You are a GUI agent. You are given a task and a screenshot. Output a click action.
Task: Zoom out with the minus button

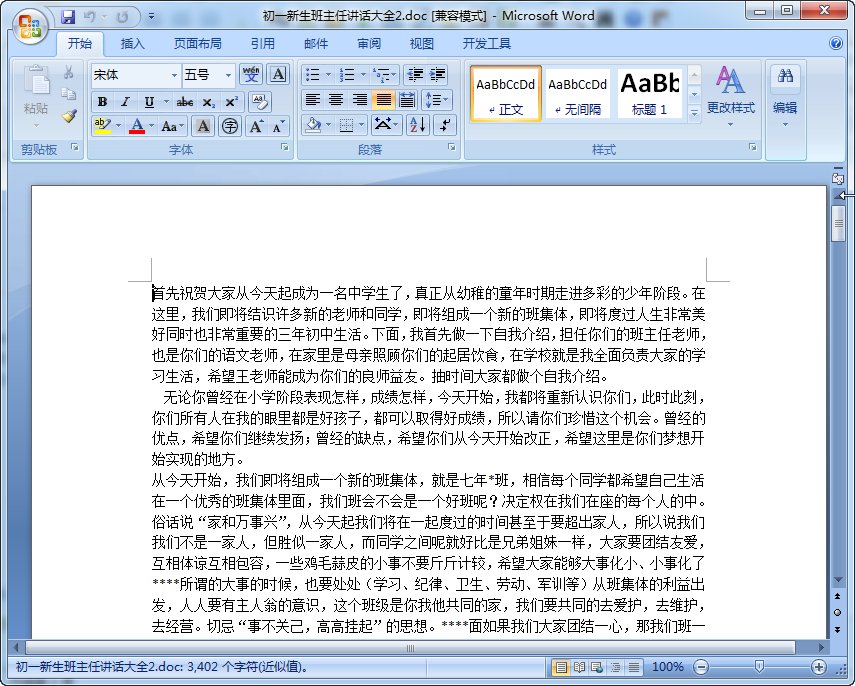point(701,667)
